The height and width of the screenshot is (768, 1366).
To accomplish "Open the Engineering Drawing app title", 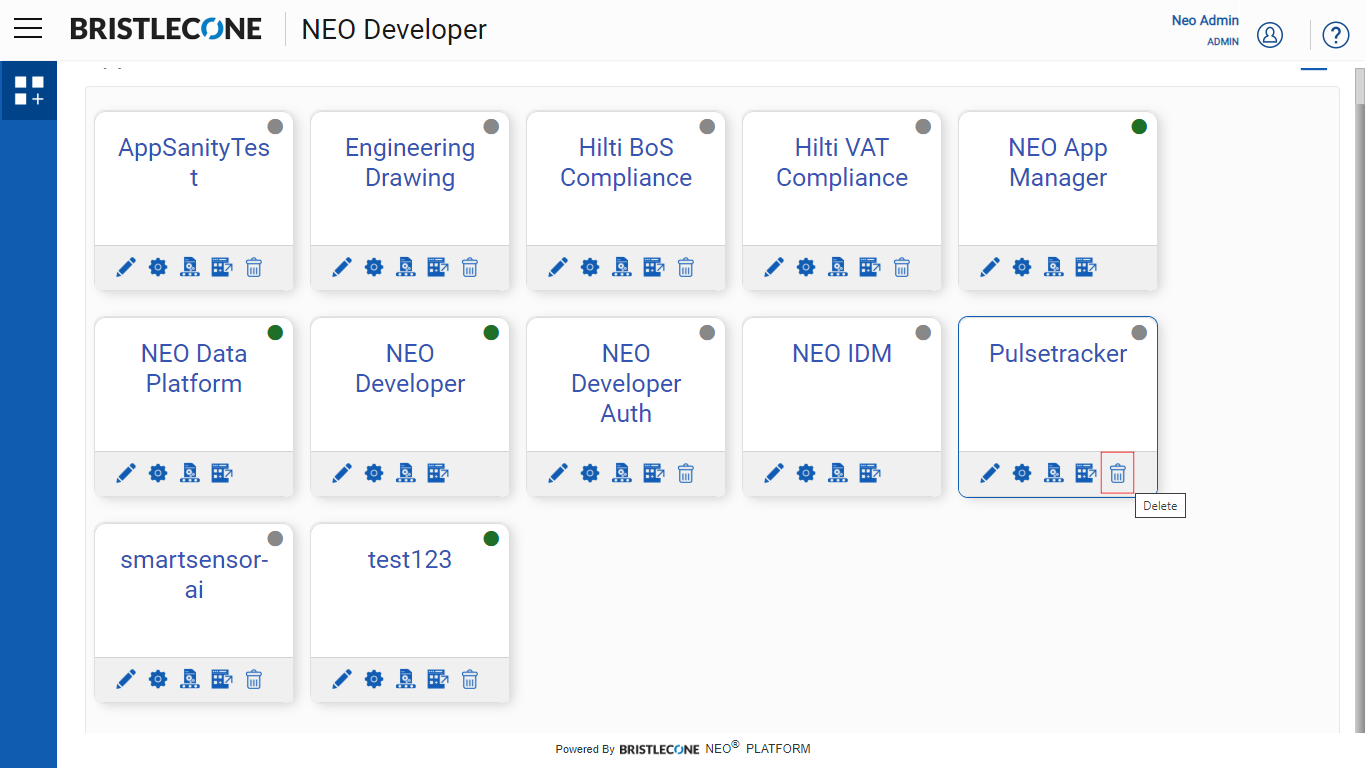I will (x=410, y=162).
